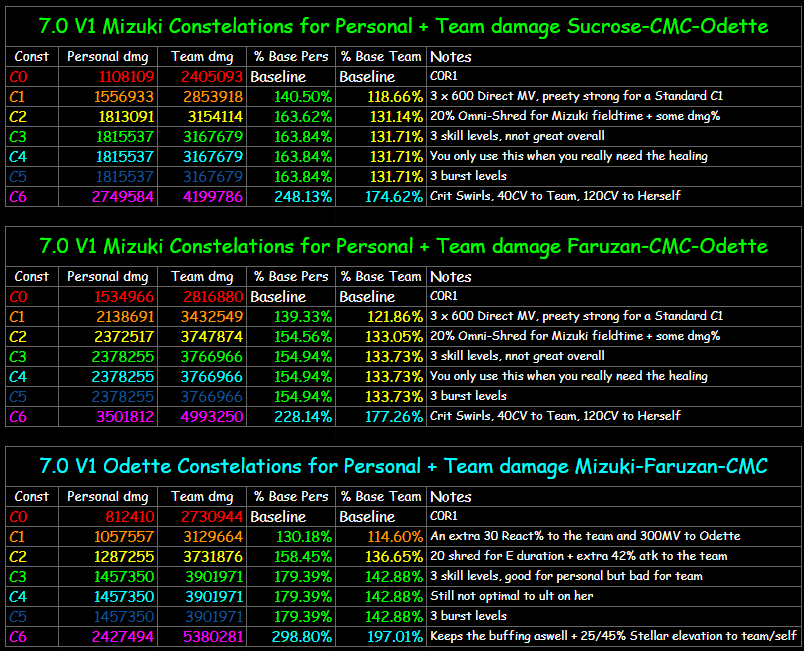Click the Sucrose-CMC-Odette Mizuki table title
This screenshot has width=804, height=651.
coord(404,26)
